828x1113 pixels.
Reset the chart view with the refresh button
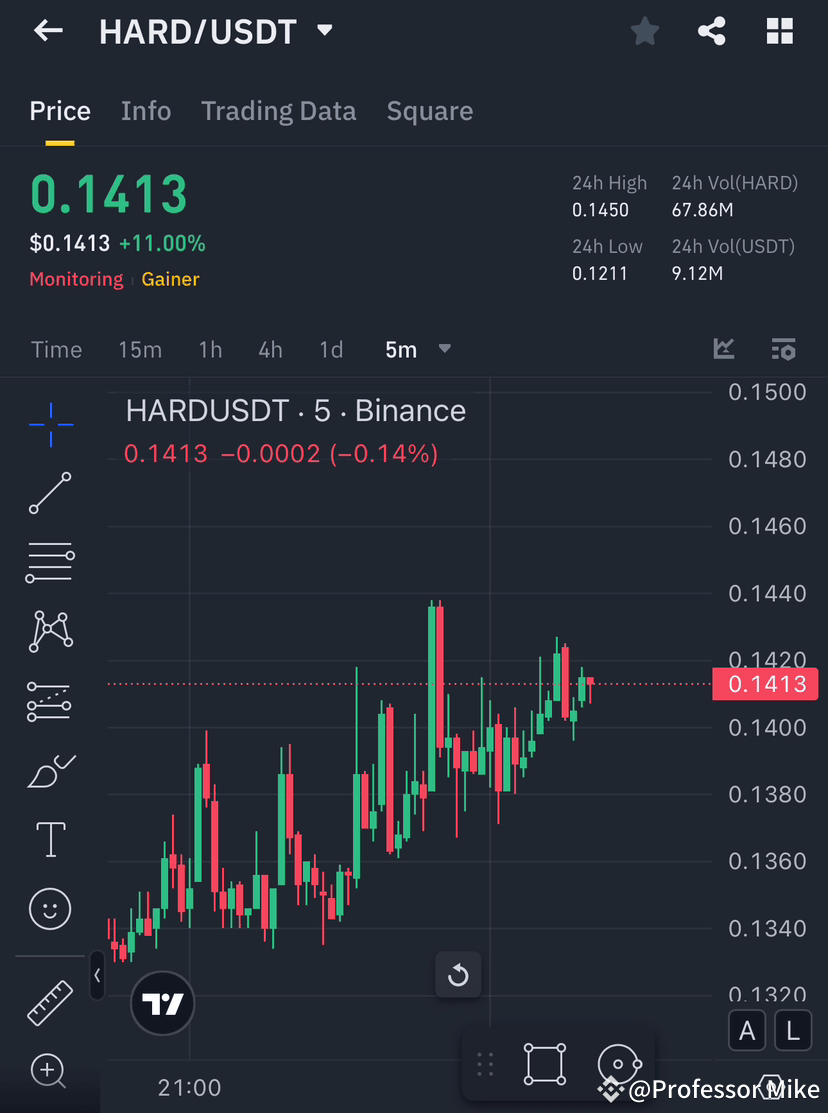click(458, 974)
